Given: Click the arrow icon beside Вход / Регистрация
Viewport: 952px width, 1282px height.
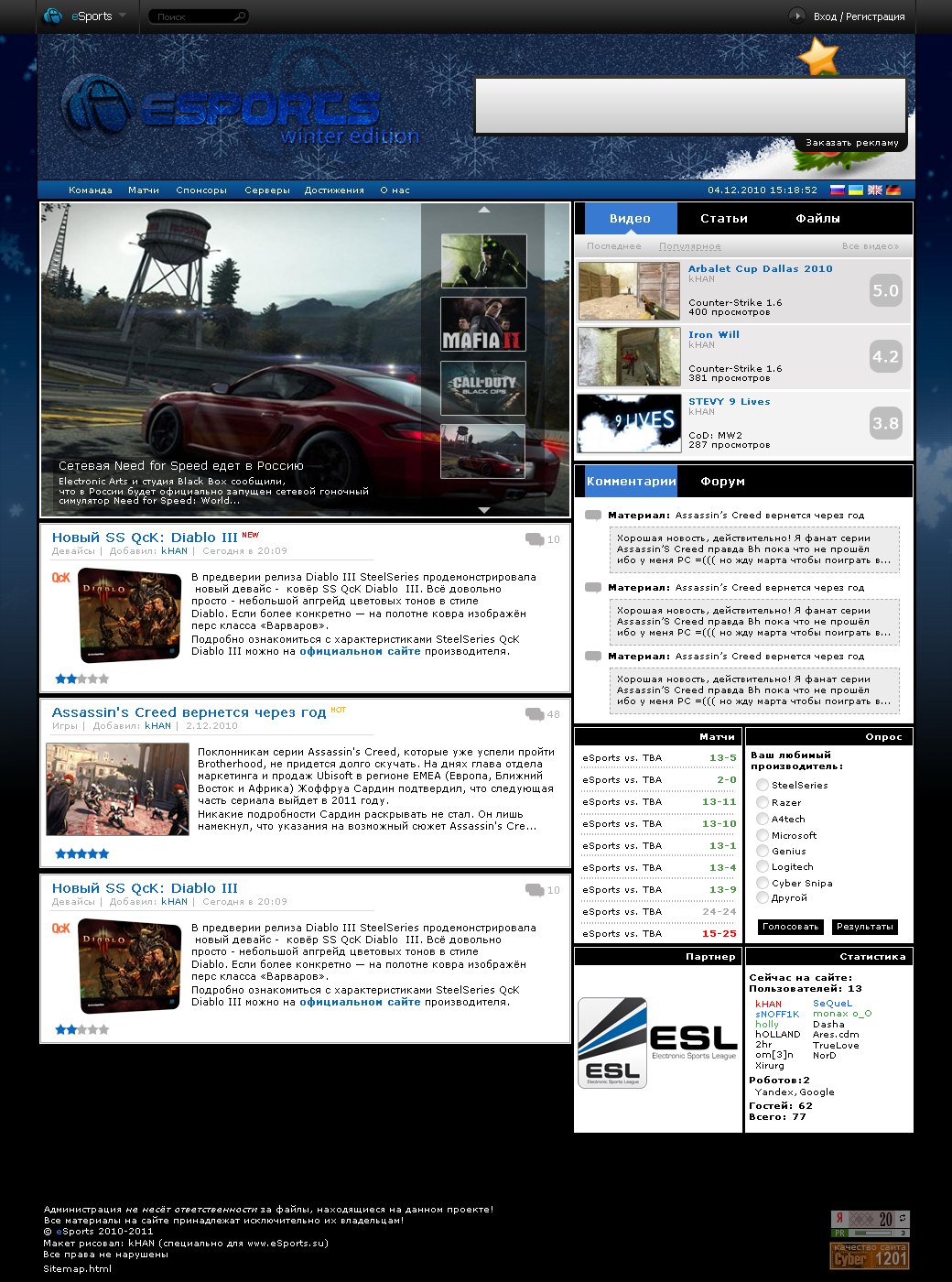Looking at the screenshot, I should pos(797,16).
